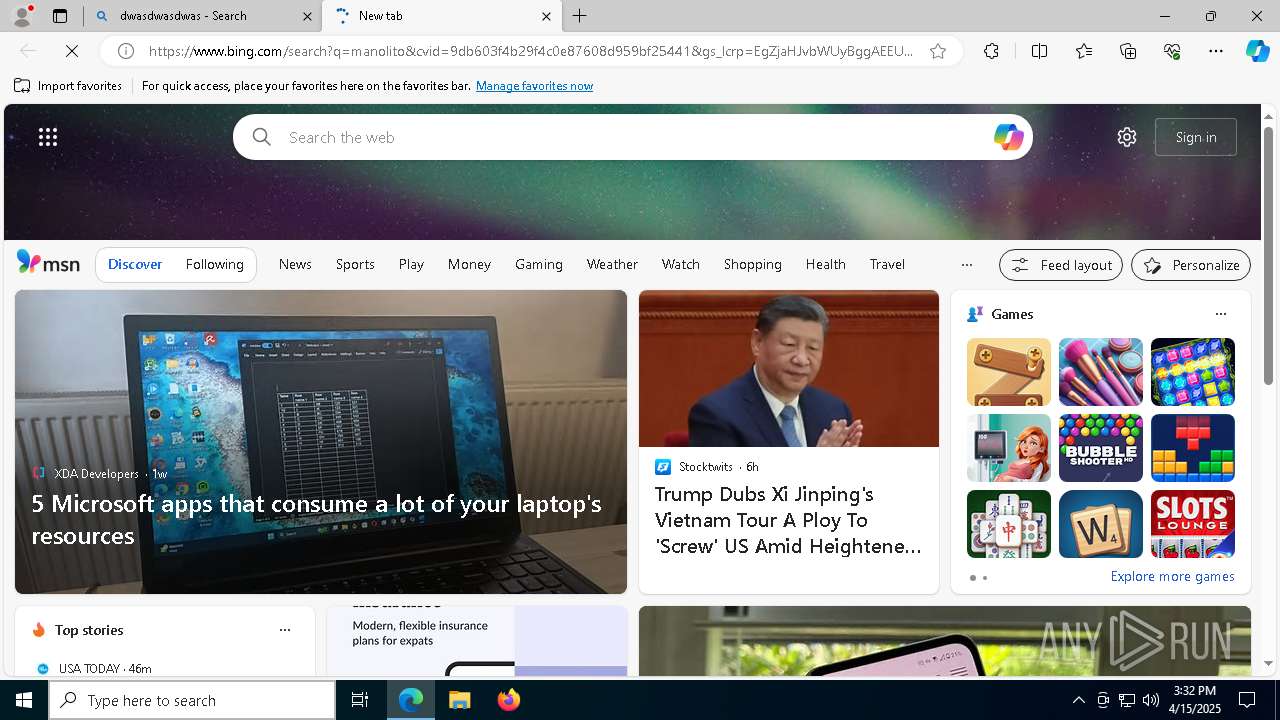The height and width of the screenshot is (720, 1280).
Task: Open the Slots Lounge game
Action: click(1193, 524)
